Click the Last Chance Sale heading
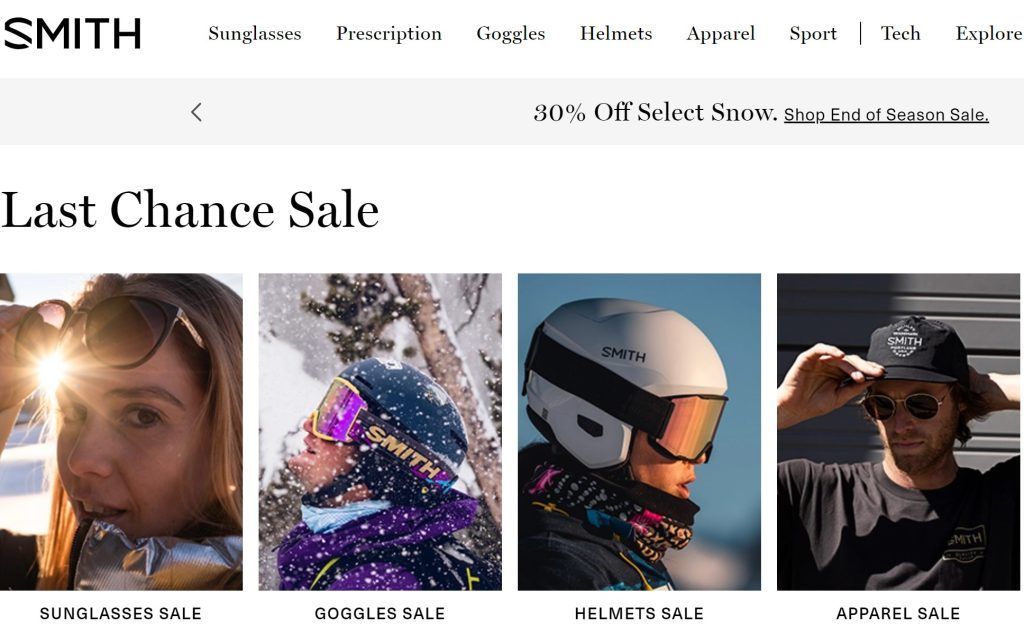1024x643 pixels. 190,210
